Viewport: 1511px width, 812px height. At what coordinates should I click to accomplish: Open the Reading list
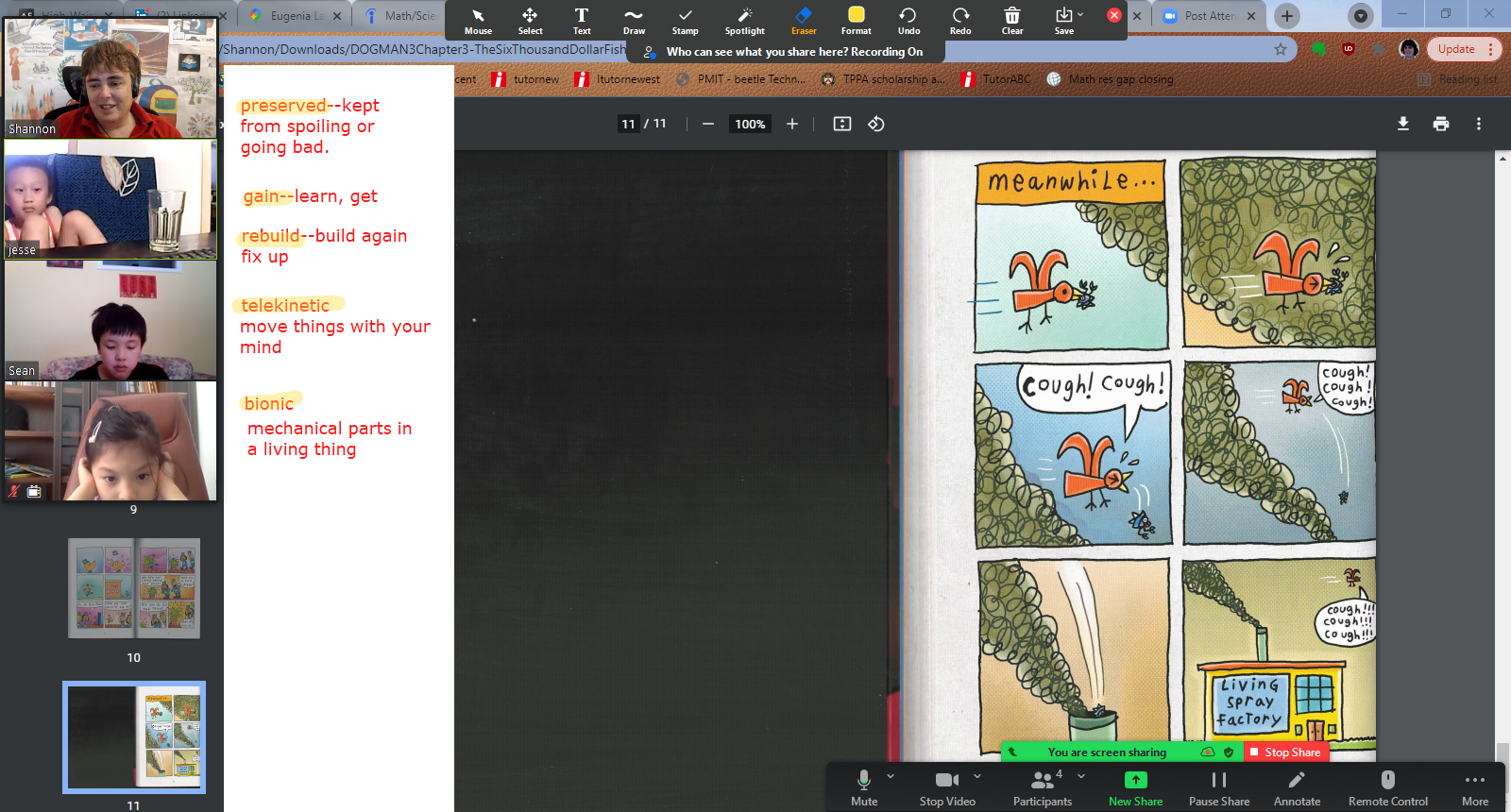pos(1458,79)
